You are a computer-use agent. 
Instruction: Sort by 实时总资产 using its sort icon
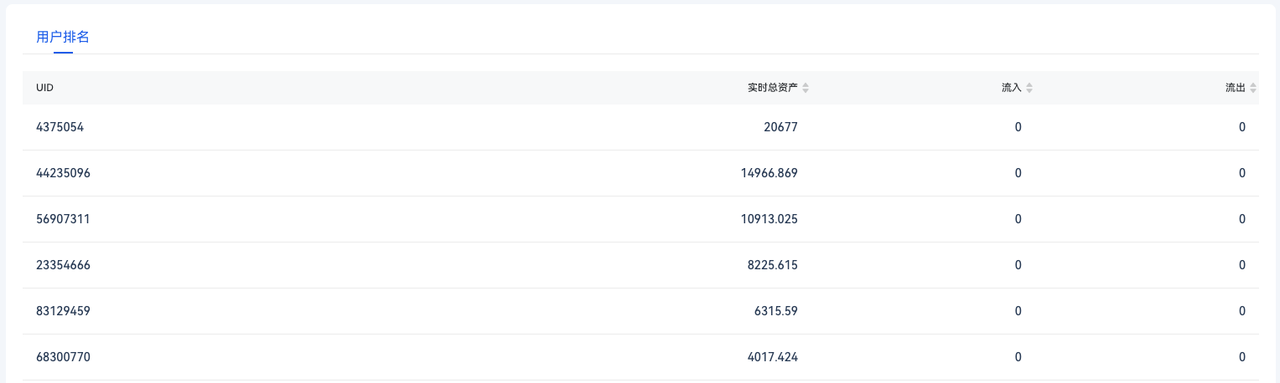click(806, 88)
